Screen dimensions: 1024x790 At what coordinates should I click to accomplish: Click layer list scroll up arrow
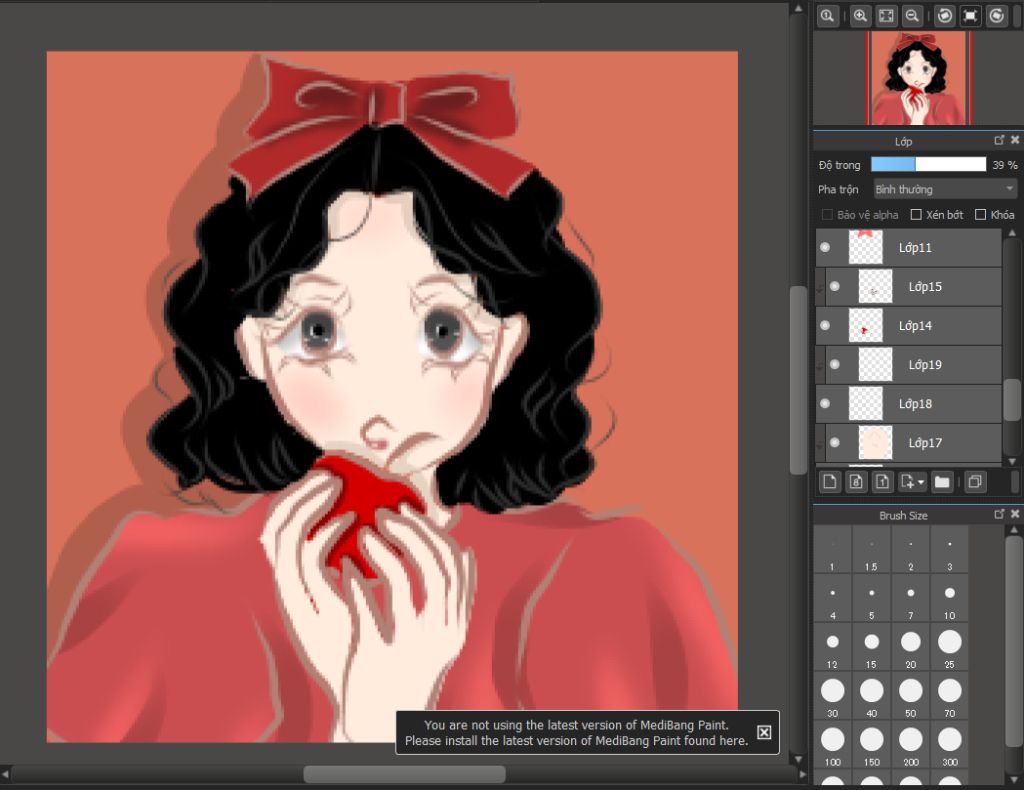pos(1012,232)
